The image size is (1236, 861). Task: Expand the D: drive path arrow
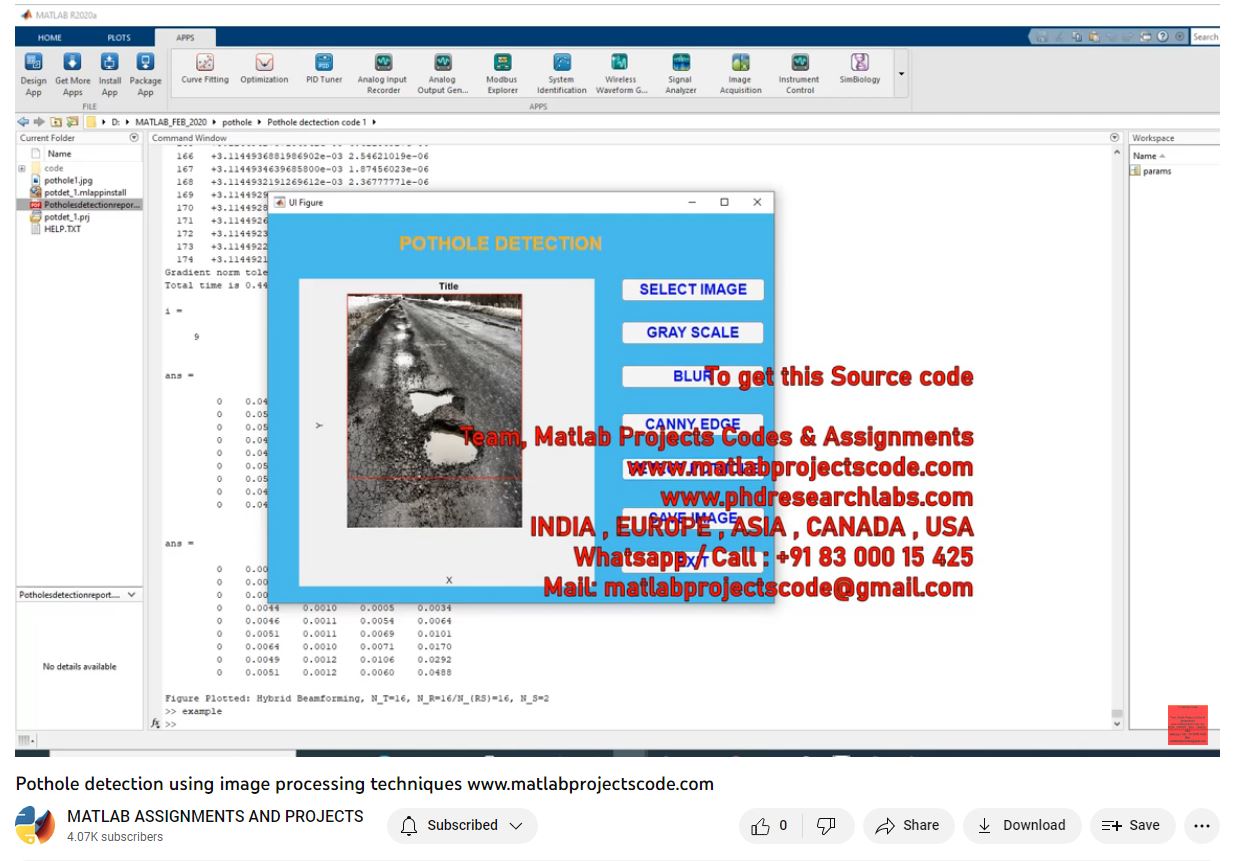tap(129, 122)
